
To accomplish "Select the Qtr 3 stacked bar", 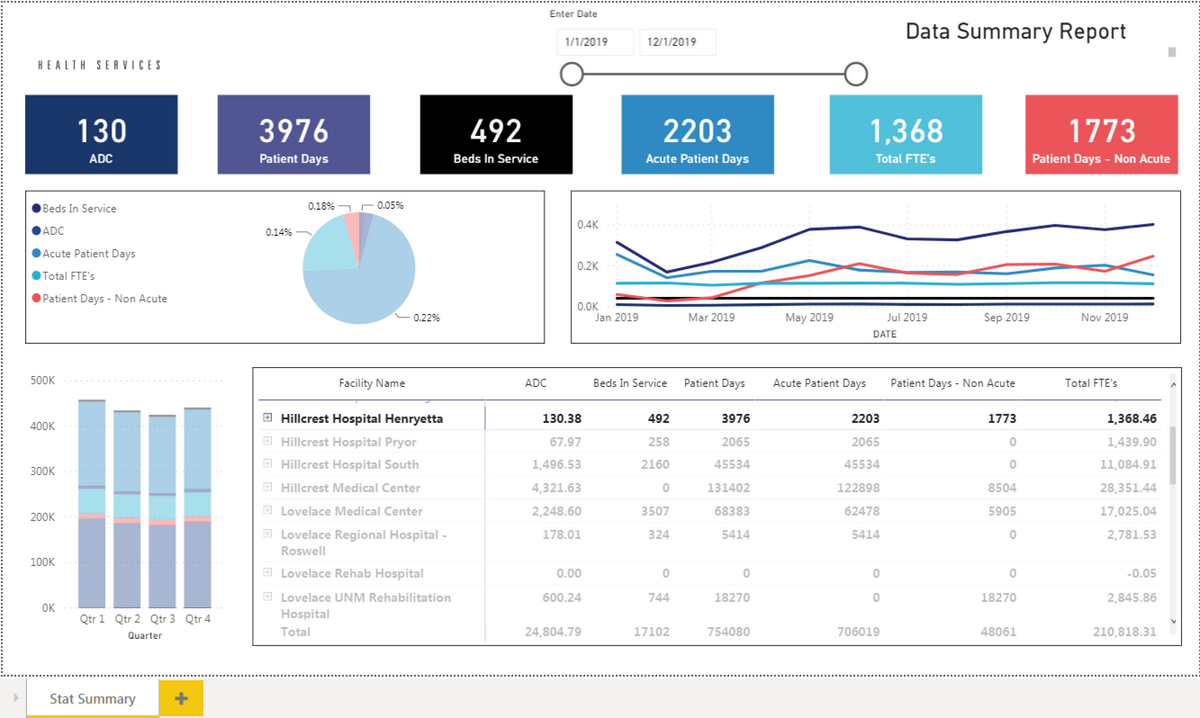I will point(162,512).
